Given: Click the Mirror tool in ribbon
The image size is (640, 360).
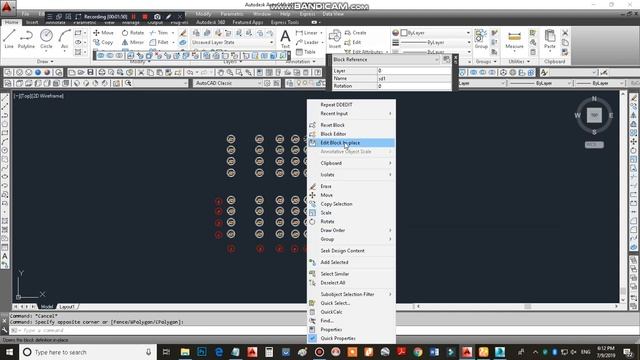Looking at the screenshot, I should pos(133,42).
